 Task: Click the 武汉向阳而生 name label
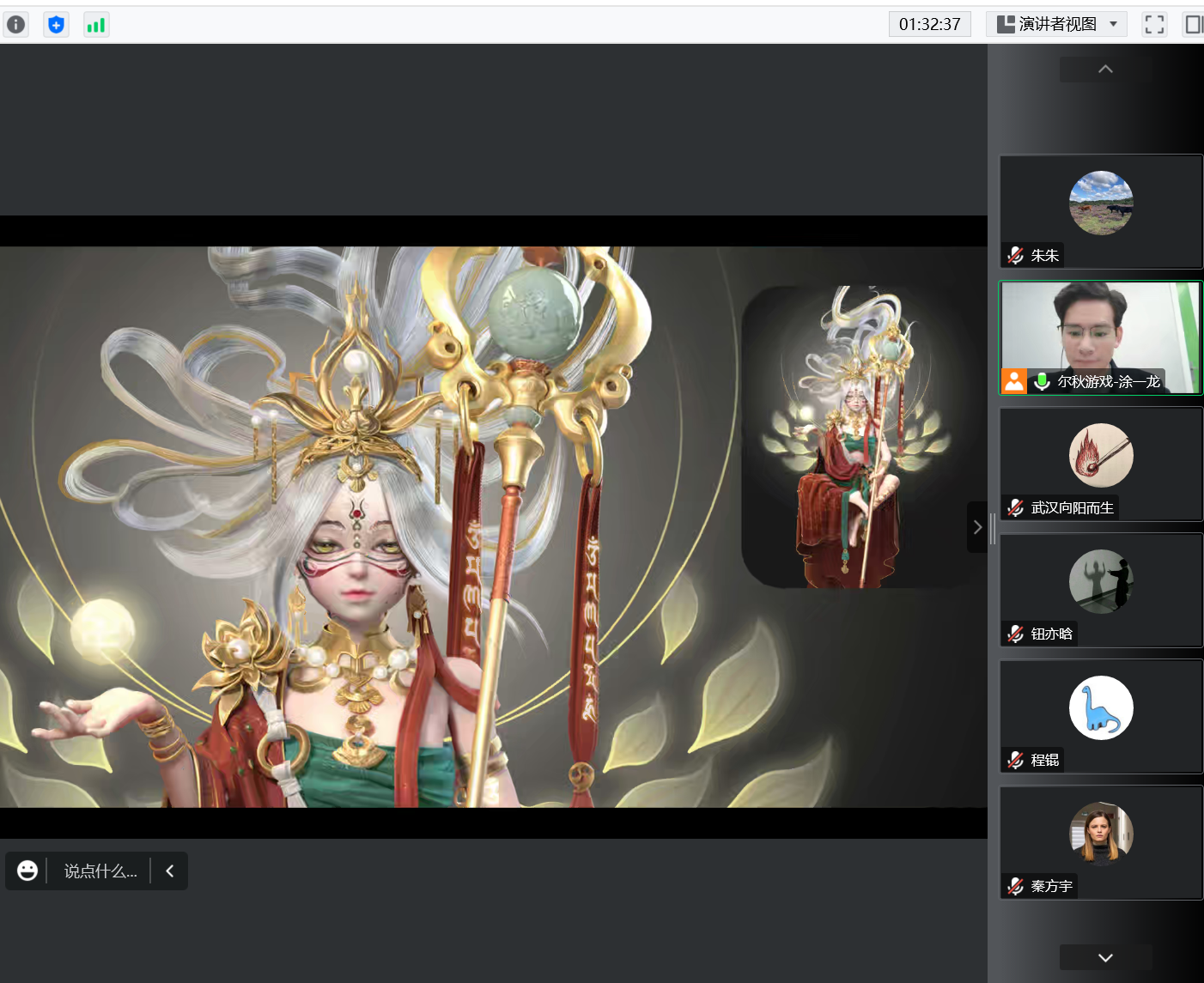pos(1073,507)
